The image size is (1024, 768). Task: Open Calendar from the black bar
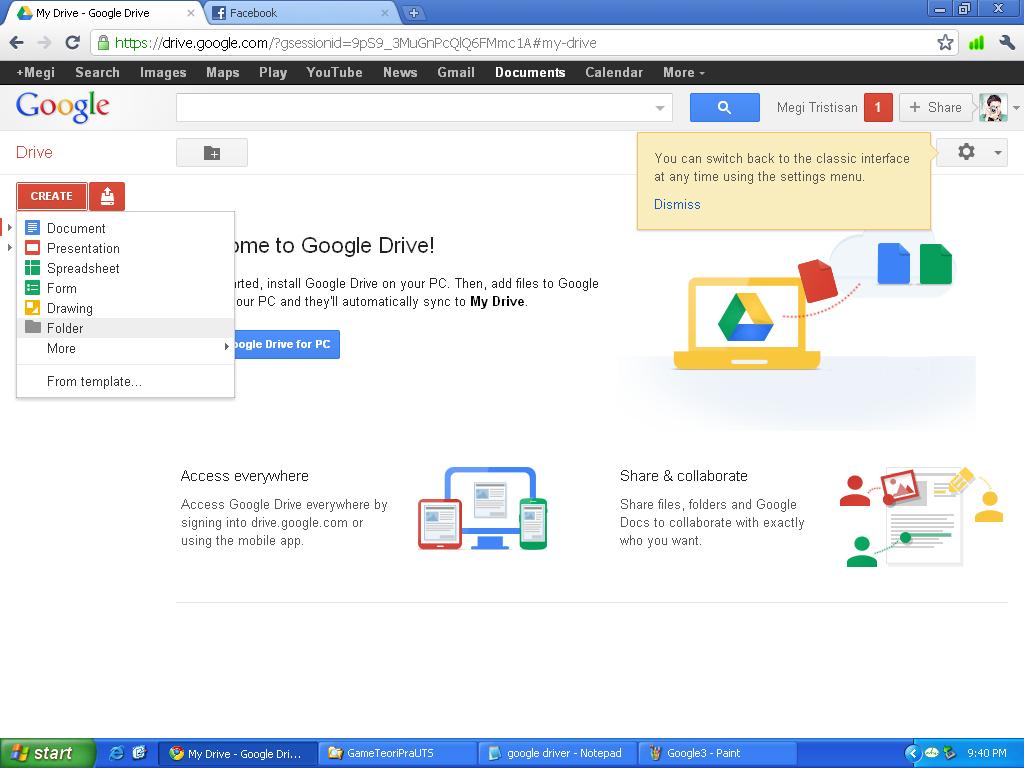pyautogui.click(x=614, y=72)
